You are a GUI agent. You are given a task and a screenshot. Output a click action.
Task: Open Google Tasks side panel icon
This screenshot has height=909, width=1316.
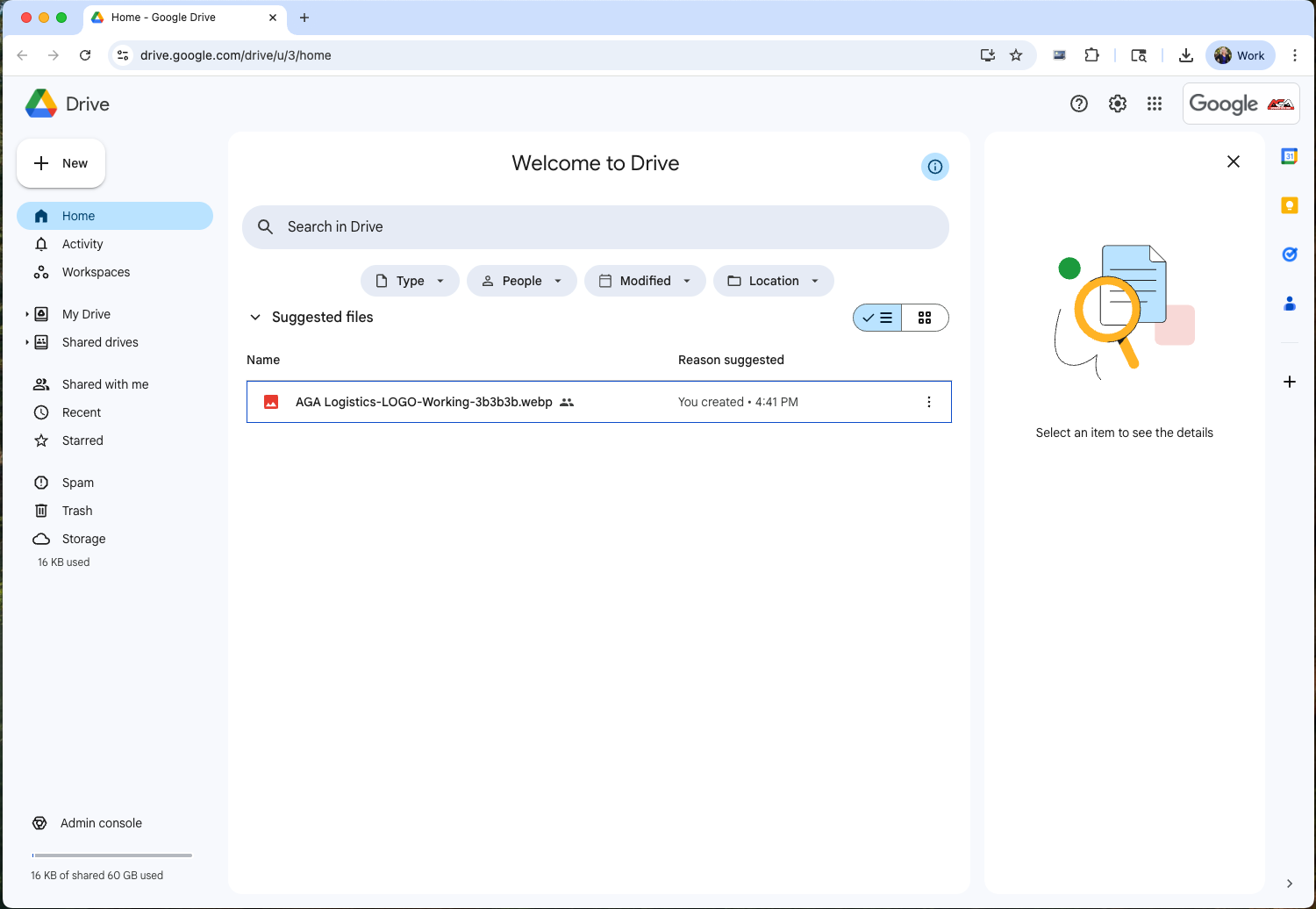1289,254
